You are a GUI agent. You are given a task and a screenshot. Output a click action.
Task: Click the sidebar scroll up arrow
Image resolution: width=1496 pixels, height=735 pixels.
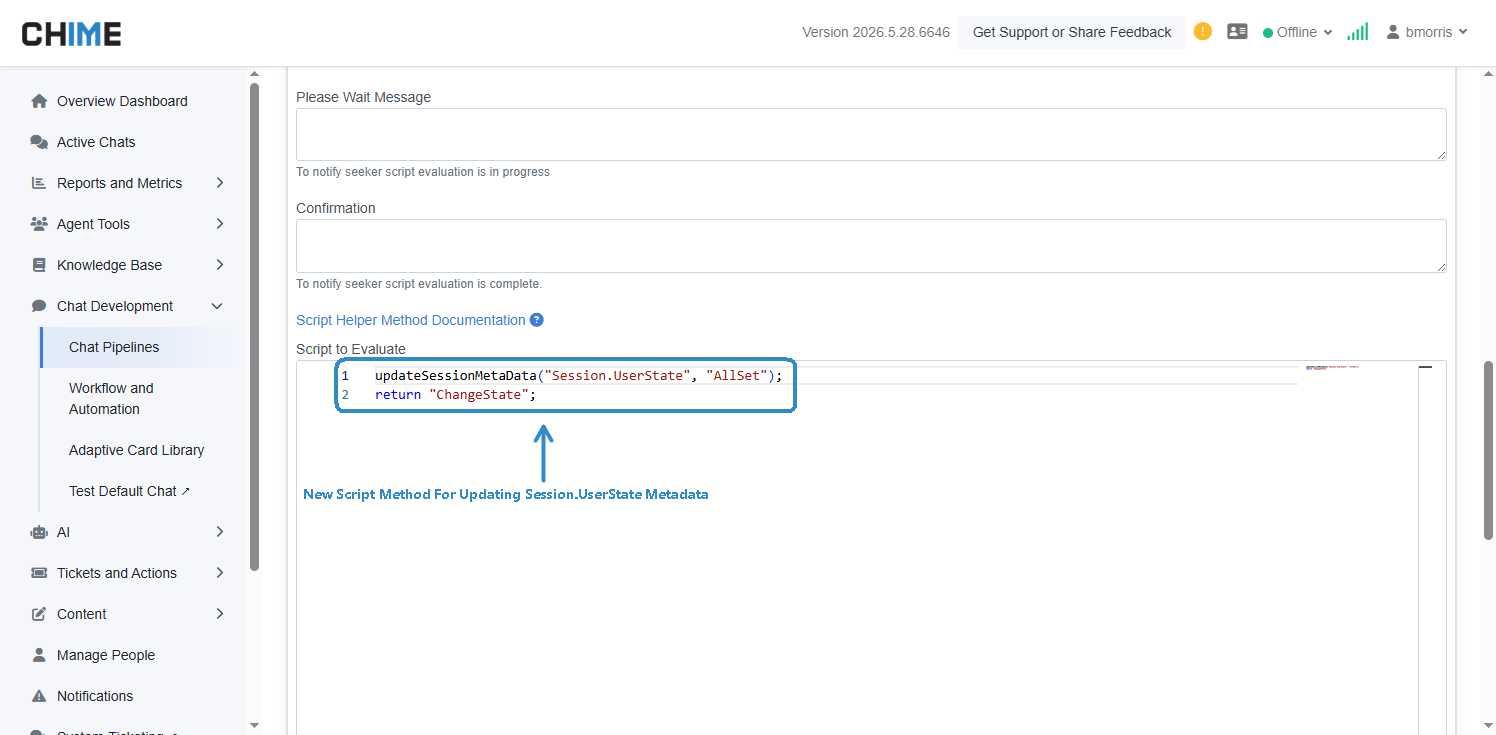[x=254, y=74]
